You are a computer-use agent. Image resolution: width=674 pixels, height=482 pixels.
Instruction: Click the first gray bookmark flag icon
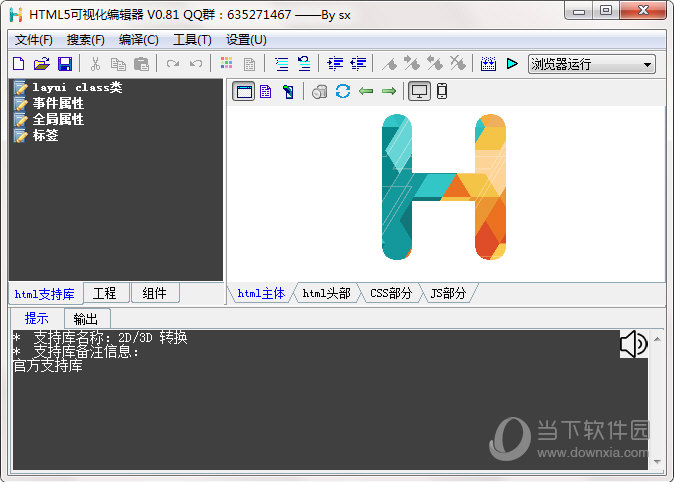390,64
